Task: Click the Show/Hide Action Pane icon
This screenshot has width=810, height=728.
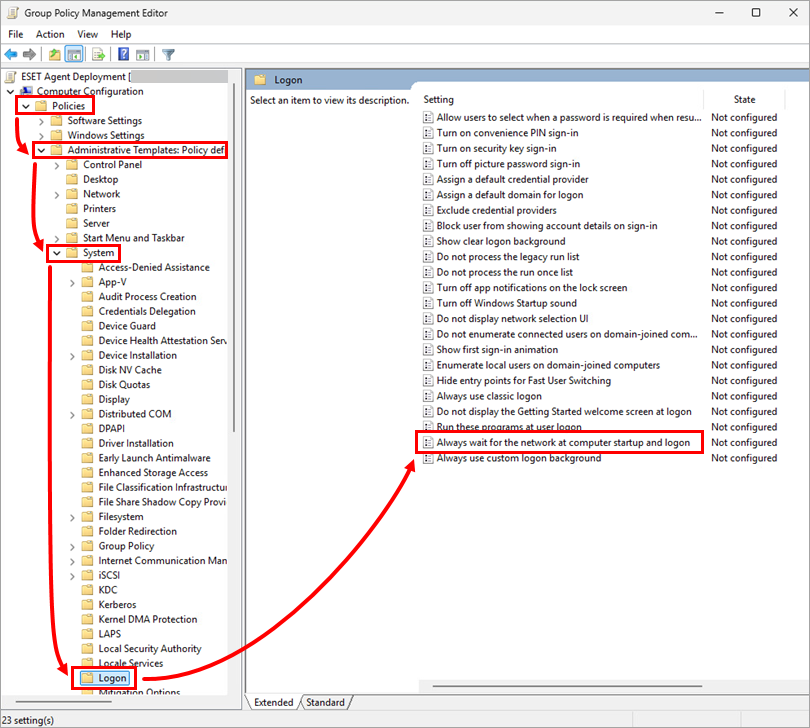Action: [x=143, y=54]
